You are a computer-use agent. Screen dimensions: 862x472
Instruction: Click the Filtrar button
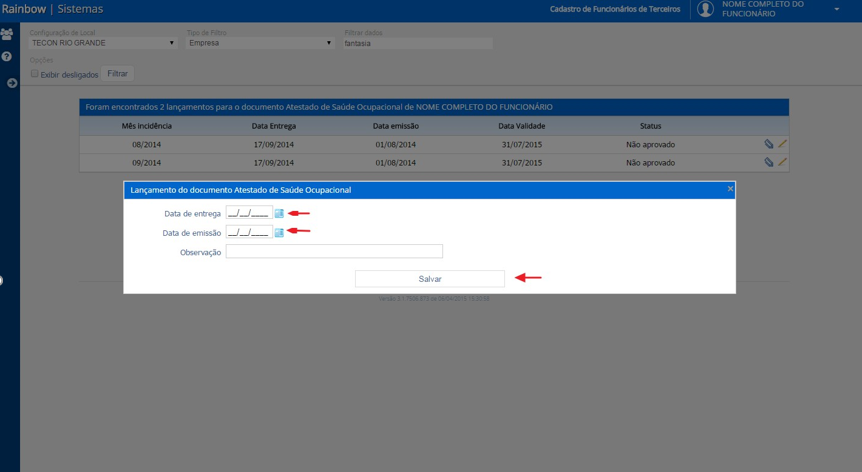[118, 74]
